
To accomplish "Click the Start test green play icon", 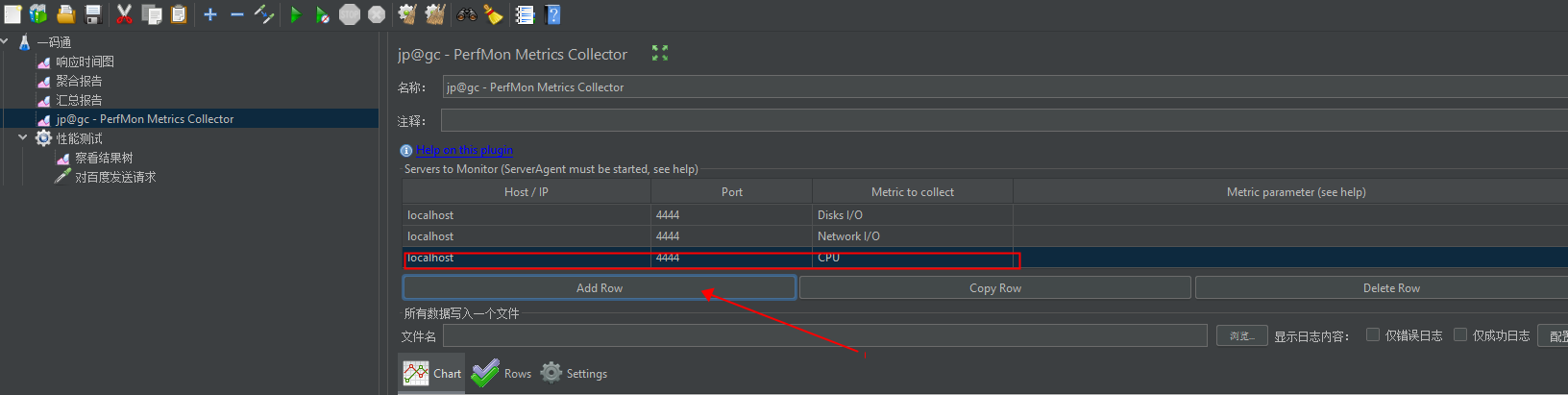I will [296, 14].
